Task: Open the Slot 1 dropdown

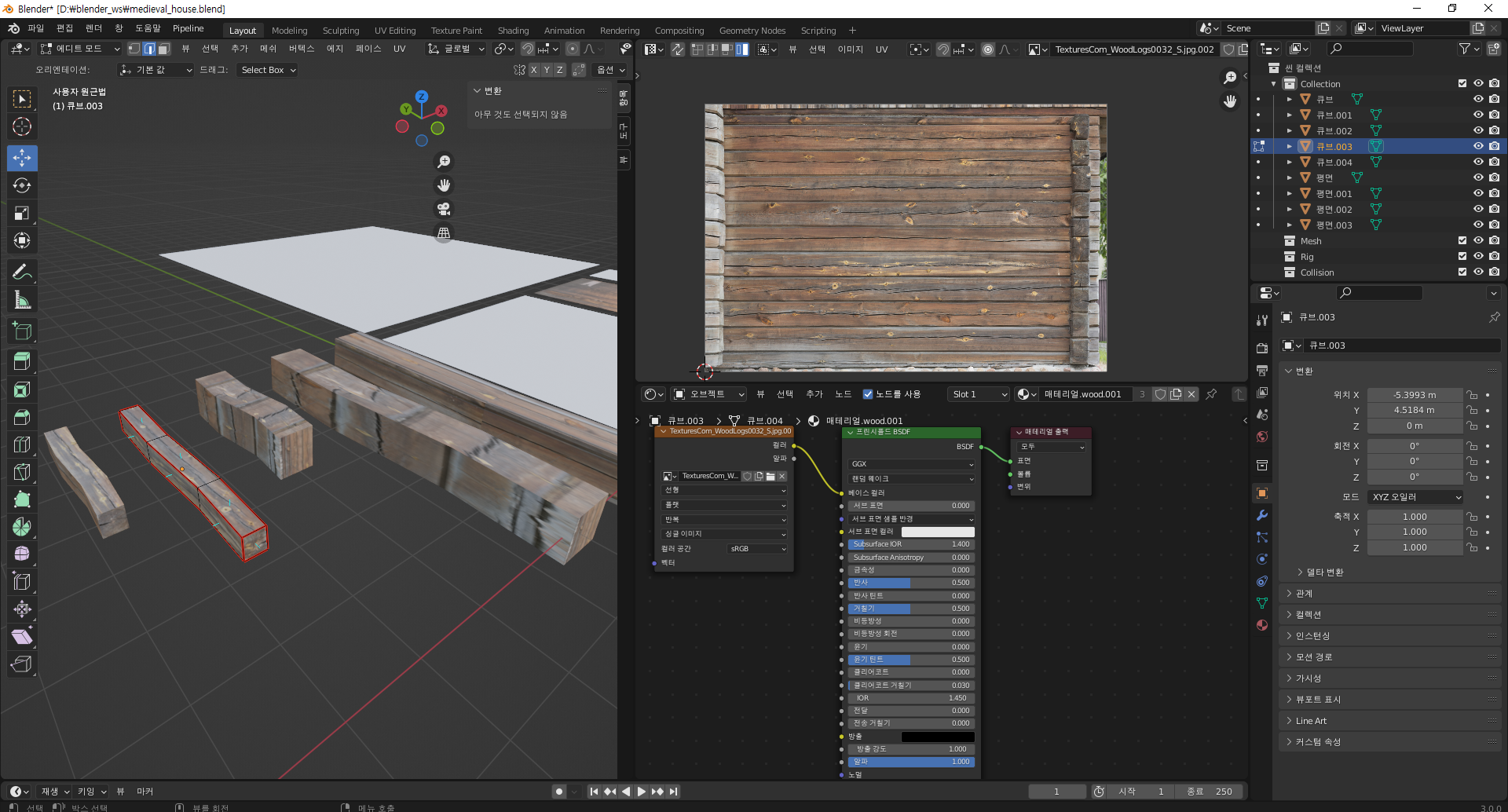Action: point(979,394)
